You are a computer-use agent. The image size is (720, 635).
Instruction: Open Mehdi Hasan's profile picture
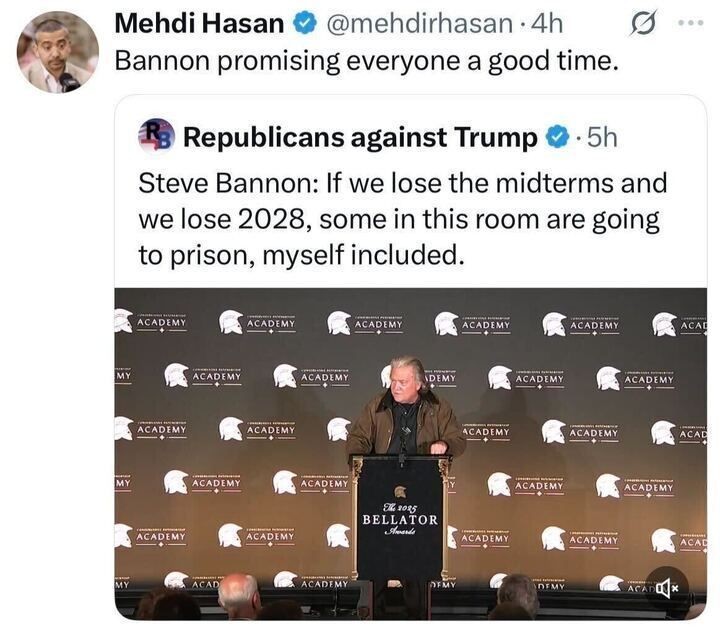(58, 53)
